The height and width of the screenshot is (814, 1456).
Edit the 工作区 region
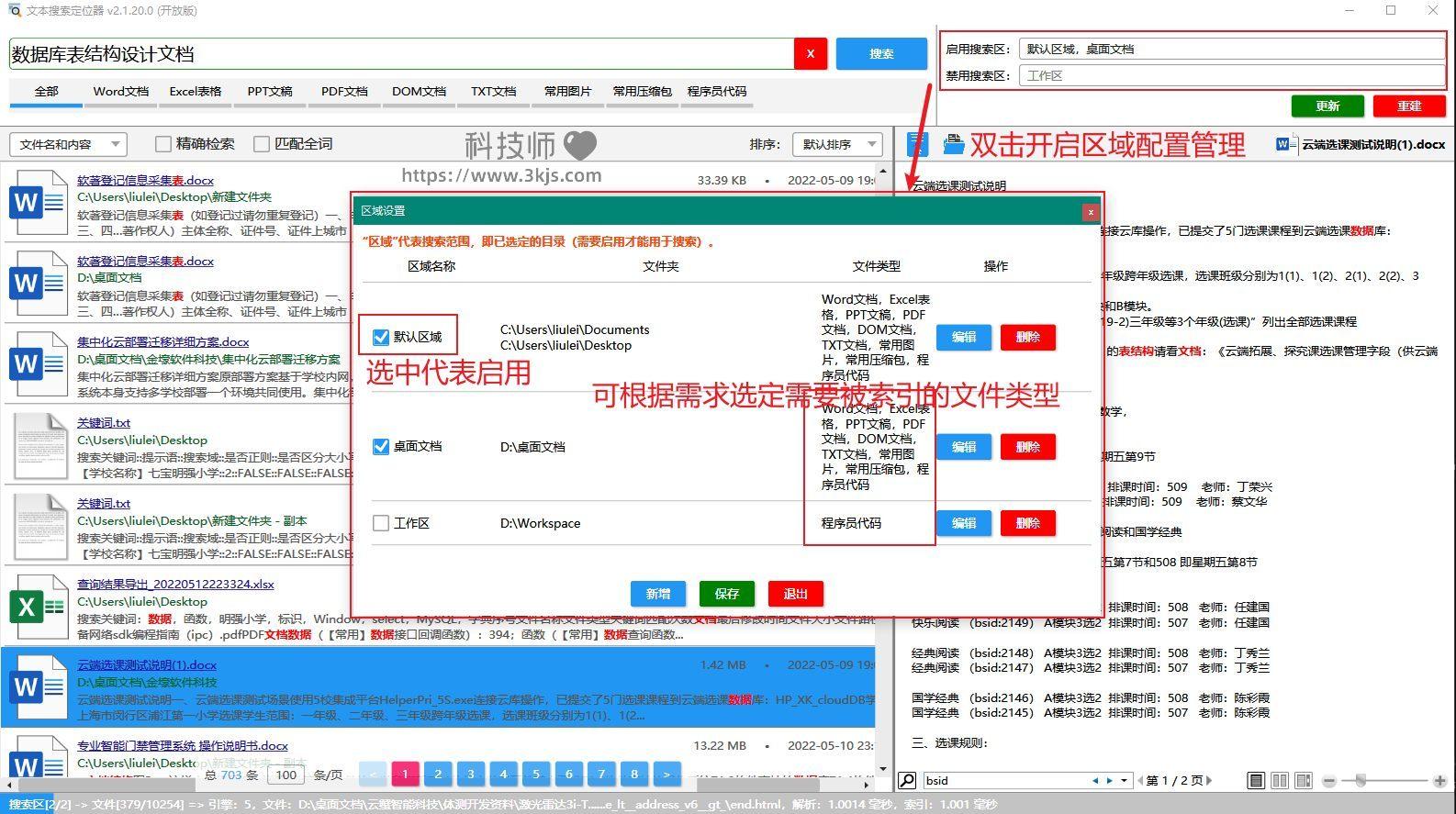click(x=964, y=523)
